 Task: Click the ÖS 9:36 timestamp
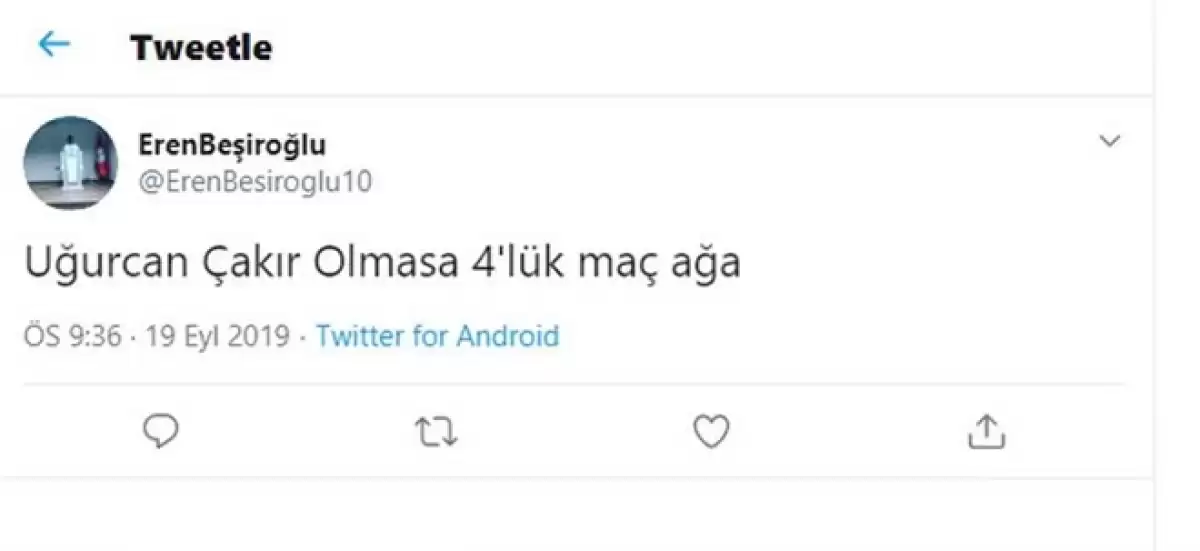click(72, 336)
